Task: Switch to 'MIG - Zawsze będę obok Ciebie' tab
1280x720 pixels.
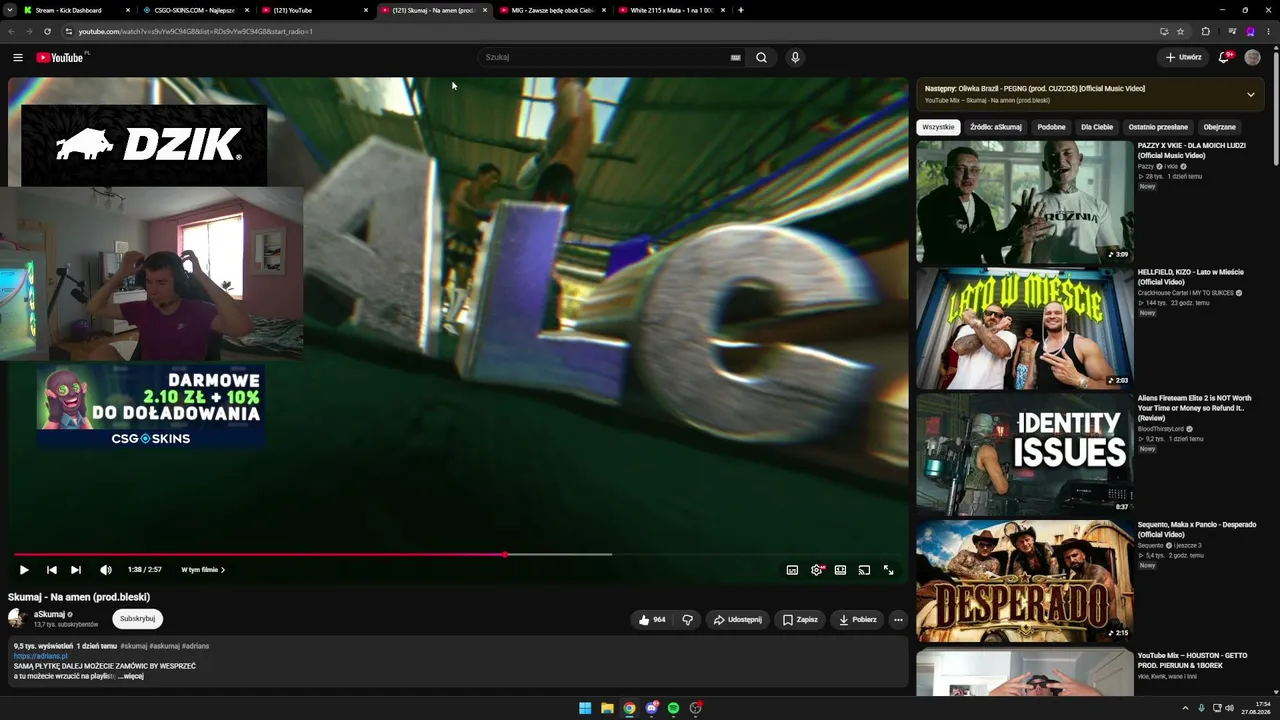Action: pos(552,10)
